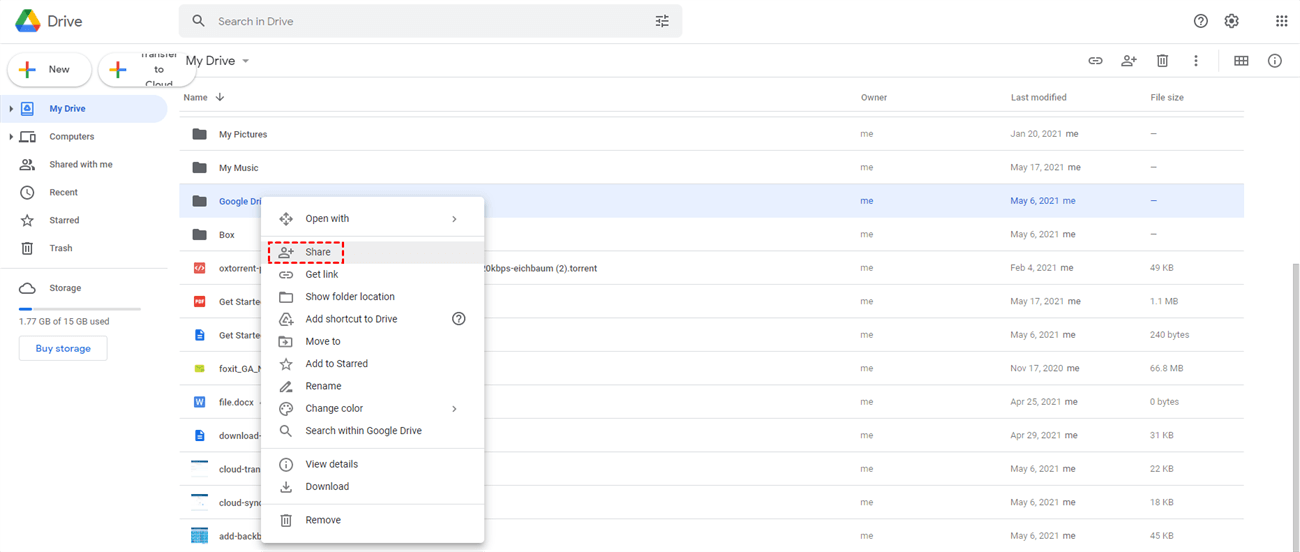Expand the My Drive tree arrow
This screenshot has width=1300, height=552.
click(x=11, y=108)
